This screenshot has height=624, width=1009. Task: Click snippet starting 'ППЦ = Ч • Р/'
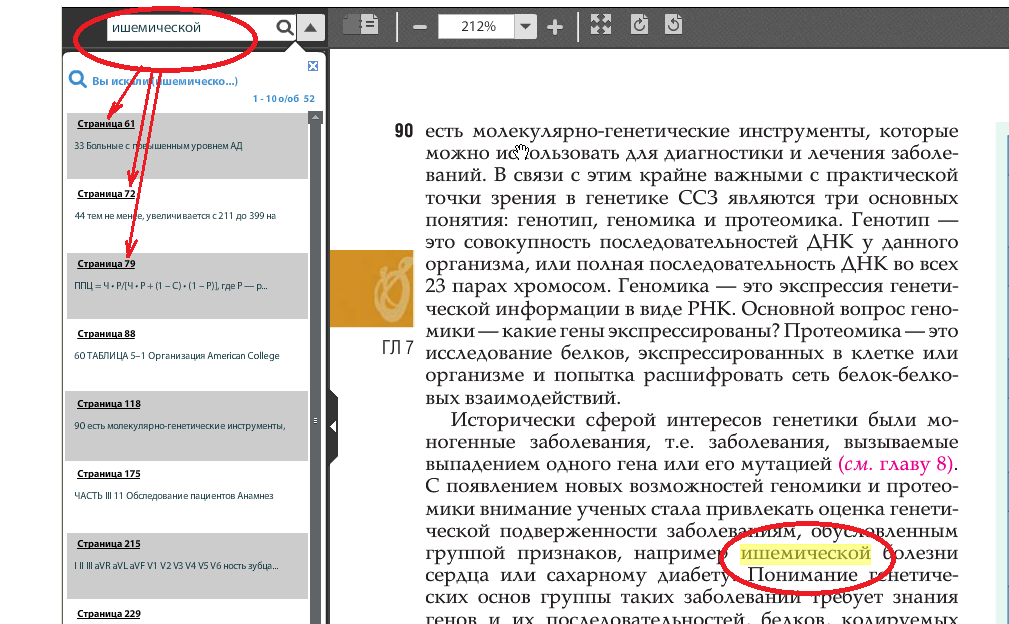171,286
